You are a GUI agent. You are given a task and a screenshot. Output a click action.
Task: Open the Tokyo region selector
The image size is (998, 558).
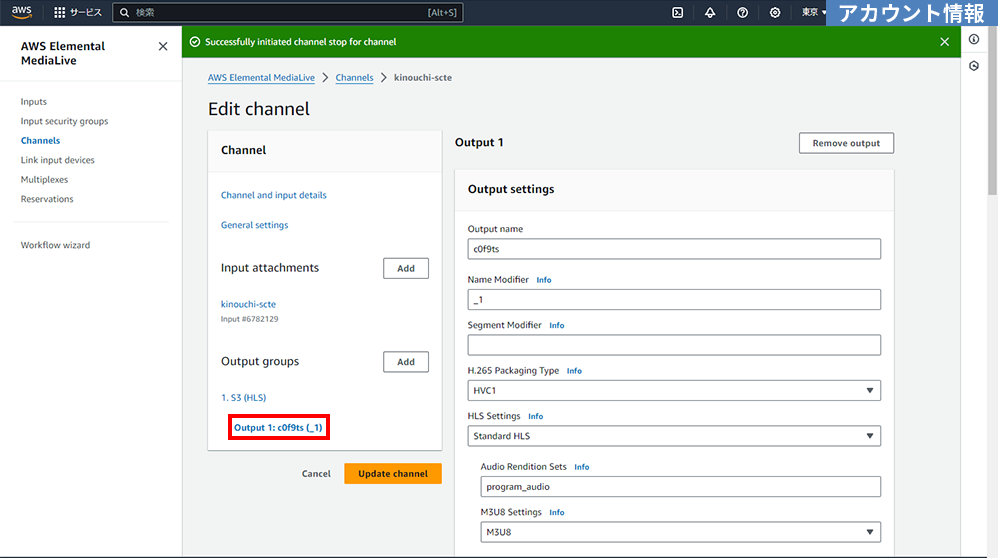(x=813, y=13)
